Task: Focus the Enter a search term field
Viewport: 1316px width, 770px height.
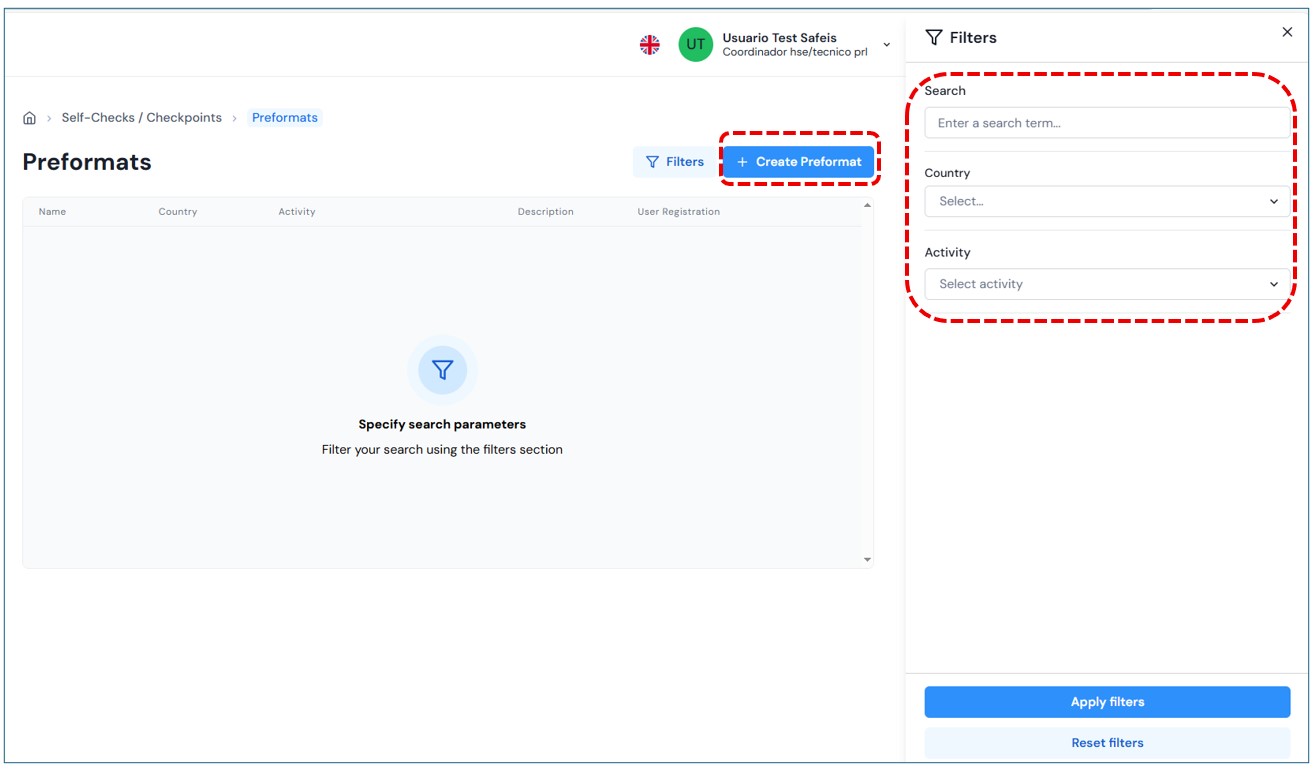Action: point(1107,123)
